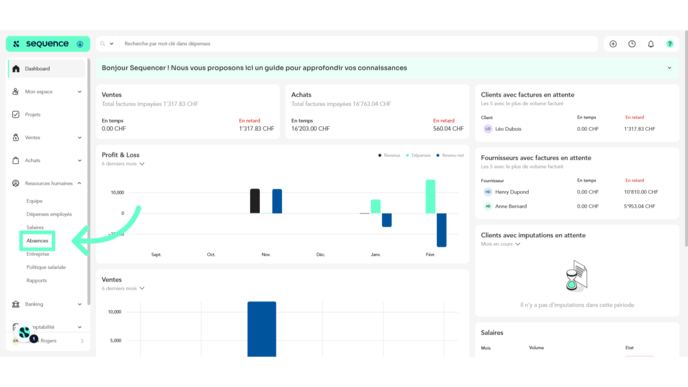Expand the Mon espace menu chevron
The image size is (688, 387).
coord(79,92)
